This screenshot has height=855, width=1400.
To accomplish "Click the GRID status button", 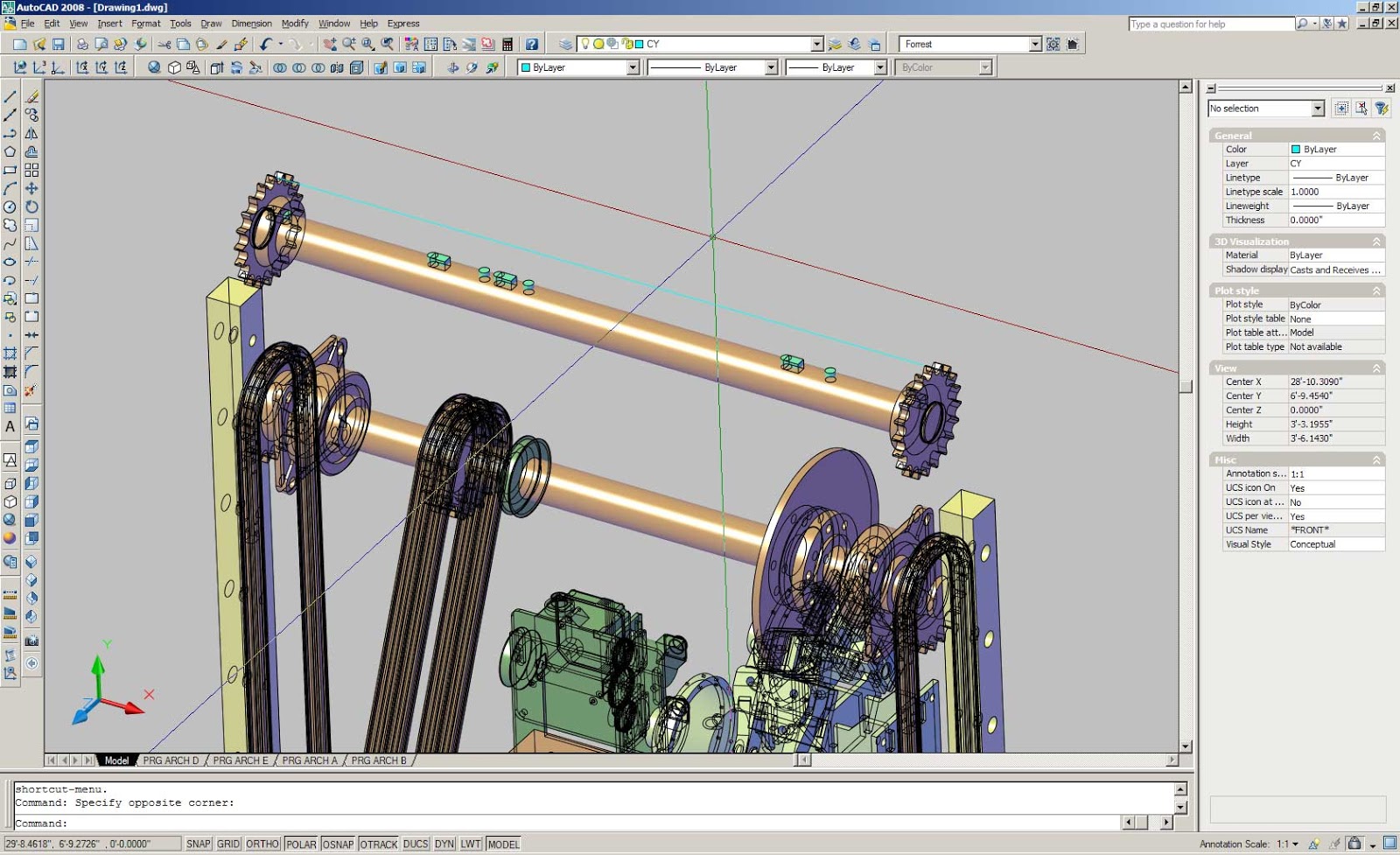I will point(228,844).
